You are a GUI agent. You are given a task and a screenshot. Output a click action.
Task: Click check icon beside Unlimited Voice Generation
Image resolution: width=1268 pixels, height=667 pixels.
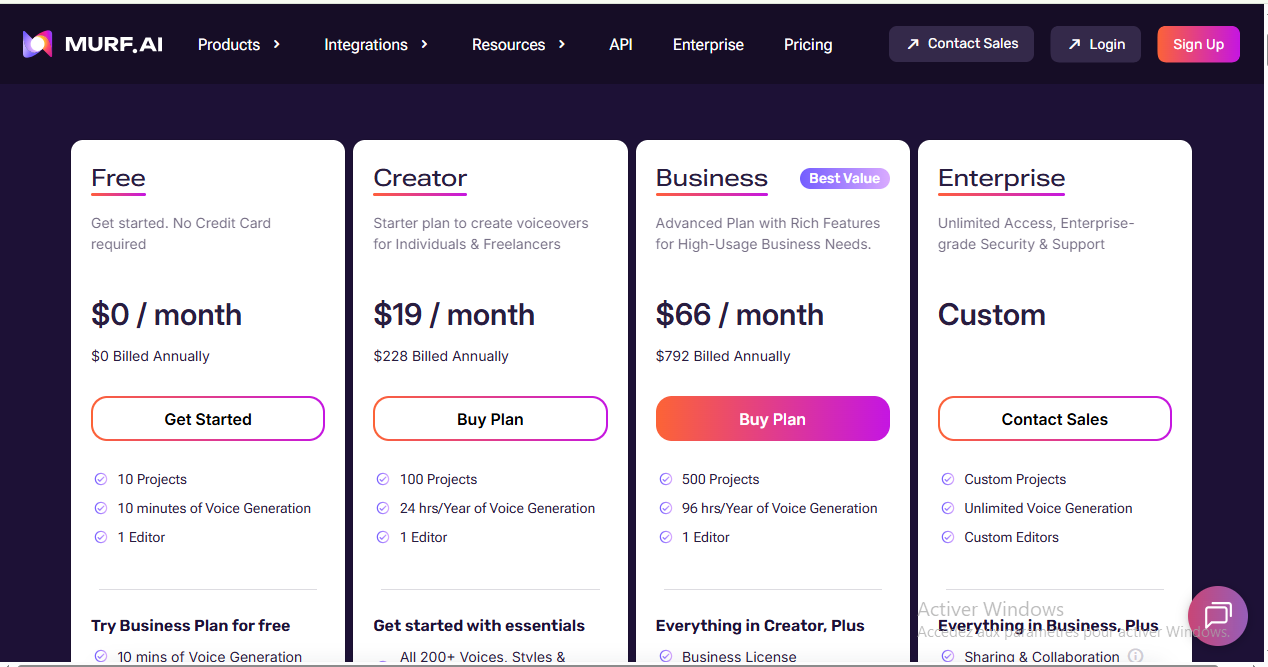948,508
